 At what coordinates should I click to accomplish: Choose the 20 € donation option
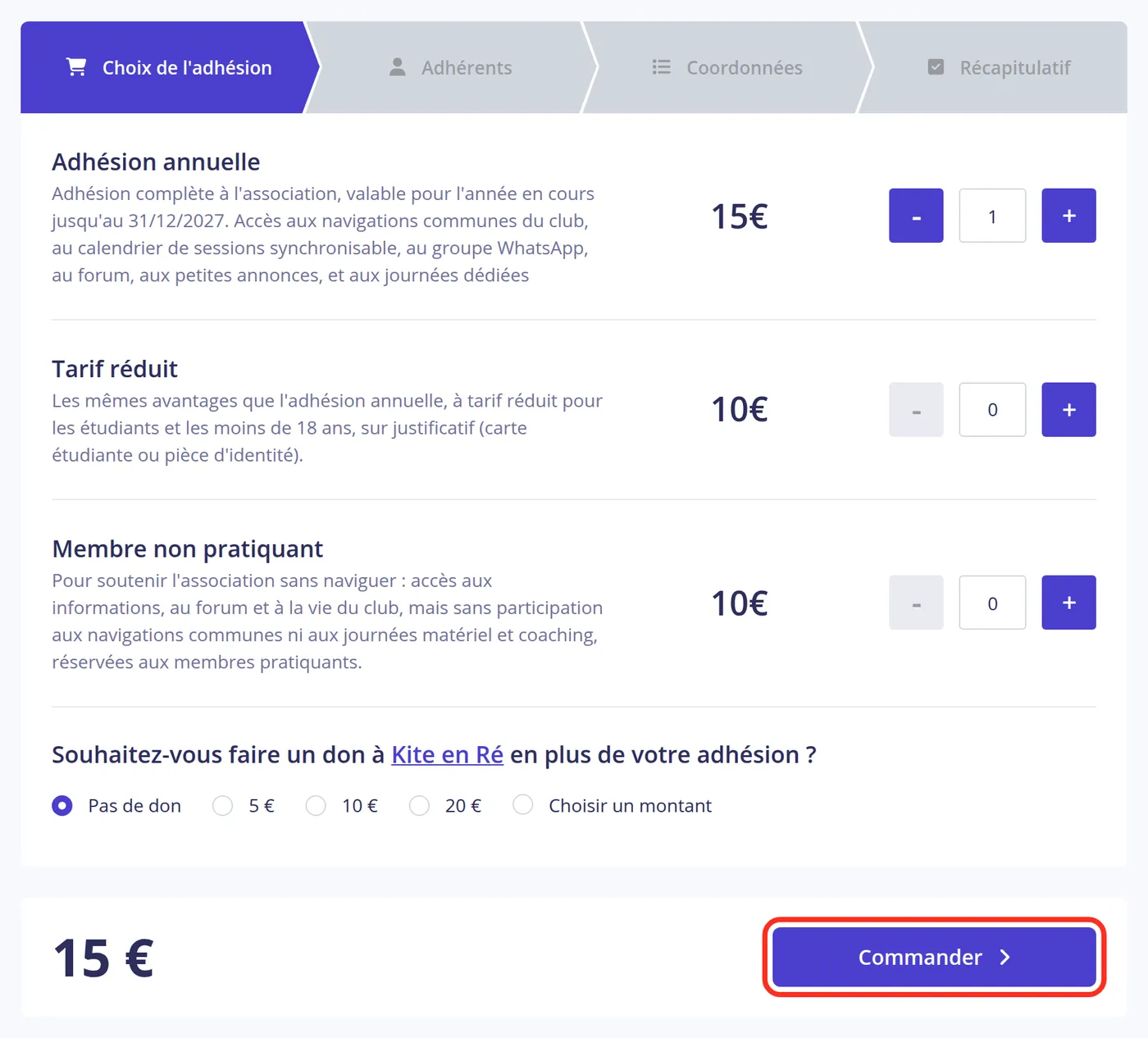pyautogui.click(x=419, y=806)
